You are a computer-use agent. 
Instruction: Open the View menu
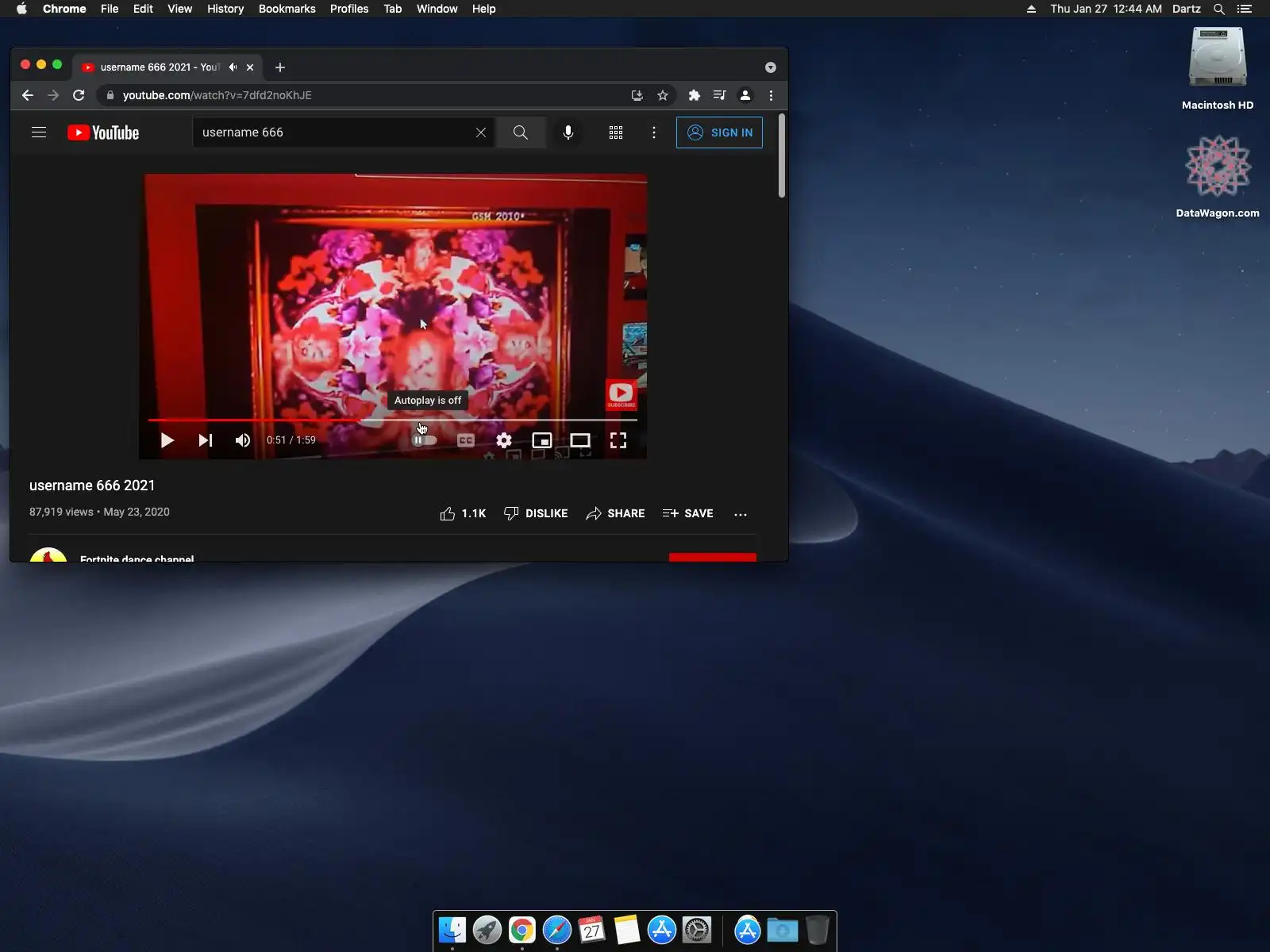tap(180, 9)
